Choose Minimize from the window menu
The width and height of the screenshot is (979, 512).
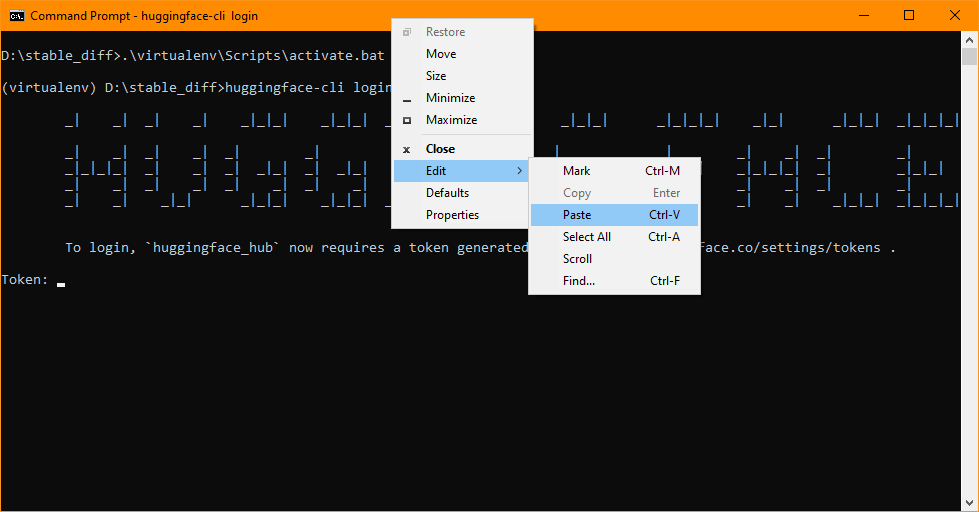tap(462, 97)
